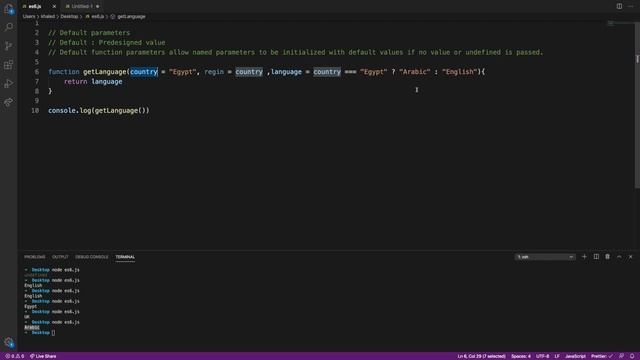Image resolution: width=640 pixels, height=360 pixels.
Task: Open the Explorer view in activity bar
Action: (x=9, y=9)
